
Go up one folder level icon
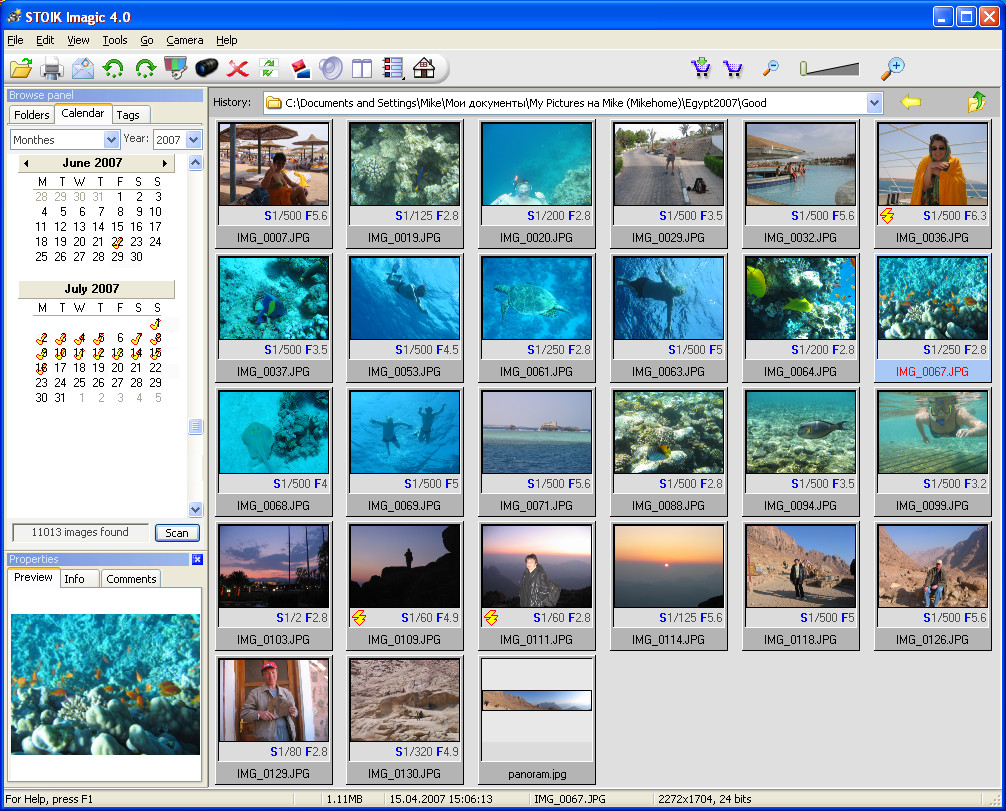pyautogui.click(x=976, y=101)
